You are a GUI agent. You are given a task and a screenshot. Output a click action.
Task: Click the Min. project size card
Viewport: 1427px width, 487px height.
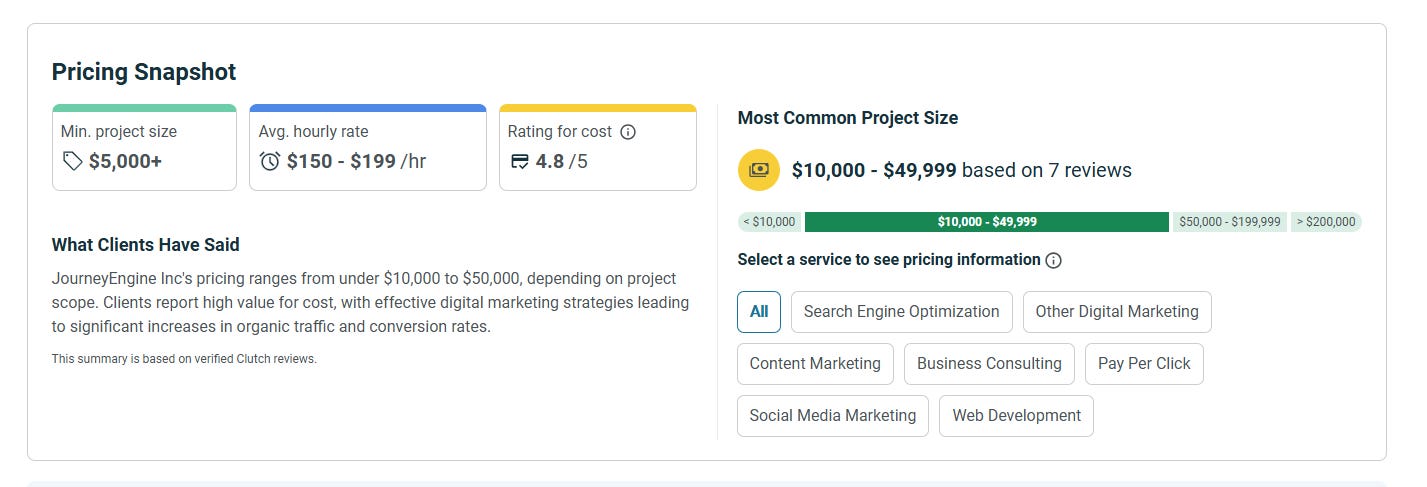[144, 147]
